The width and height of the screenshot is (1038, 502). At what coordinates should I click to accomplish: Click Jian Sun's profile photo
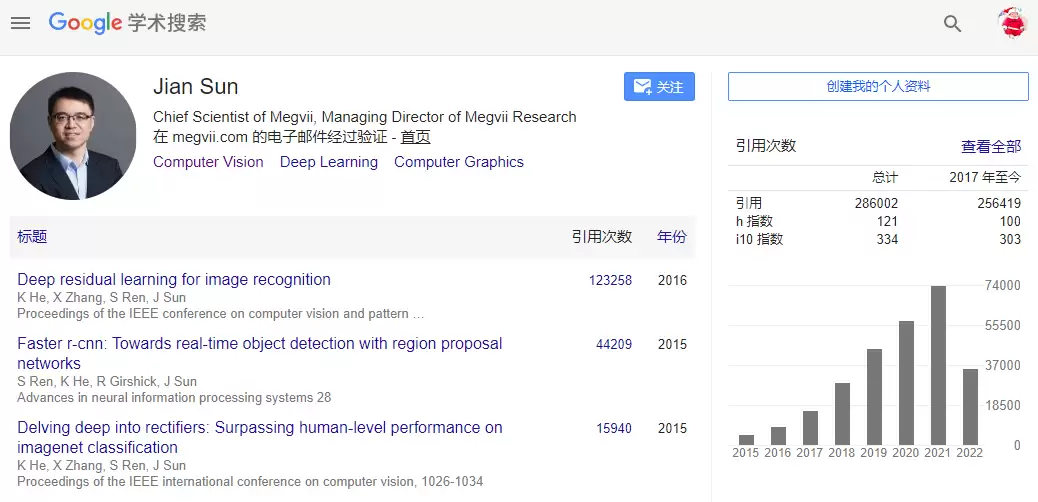pyautogui.click(x=73, y=136)
